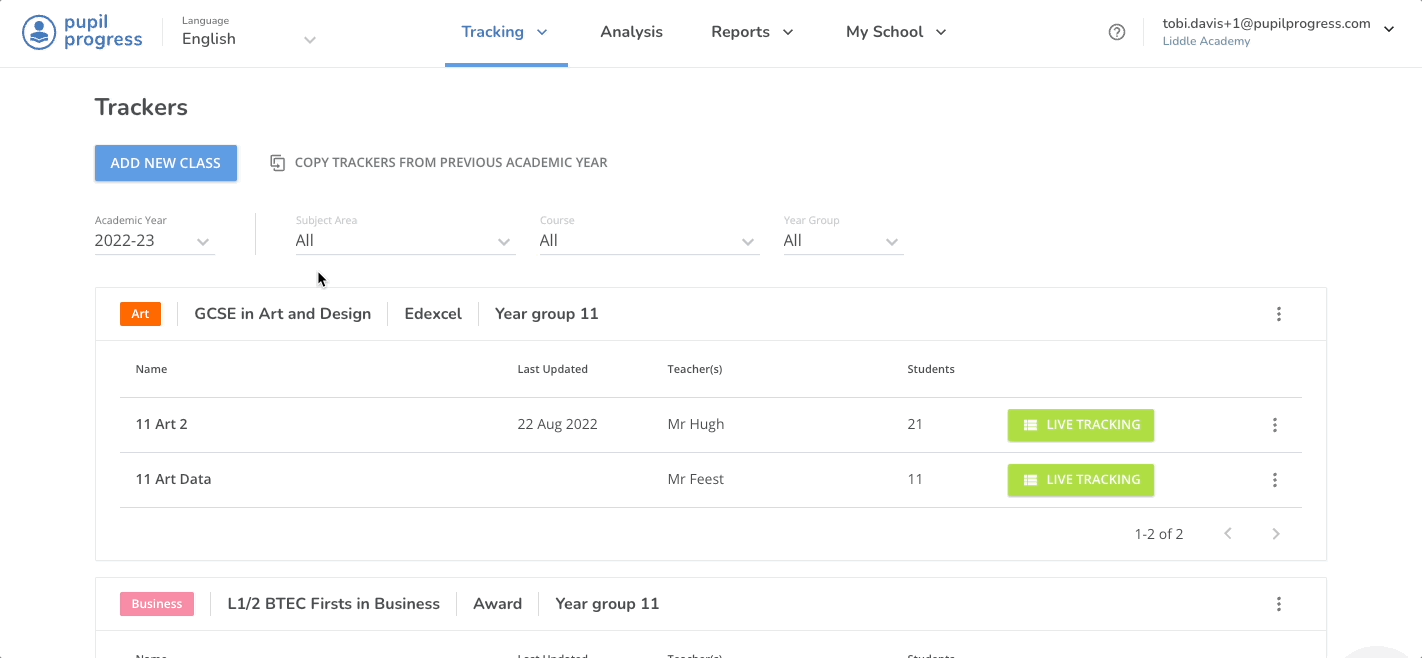This screenshot has height=658, width=1422.
Task: Open the Course filter dropdown
Action: click(747, 241)
